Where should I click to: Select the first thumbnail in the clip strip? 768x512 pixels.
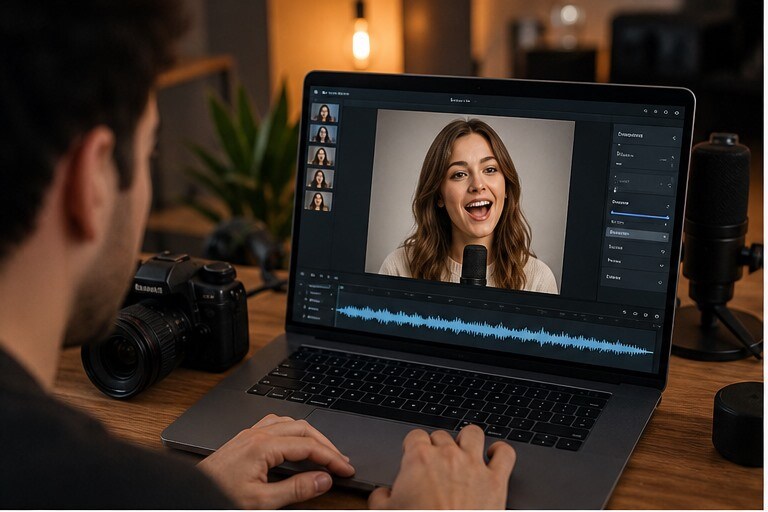coord(324,113)
